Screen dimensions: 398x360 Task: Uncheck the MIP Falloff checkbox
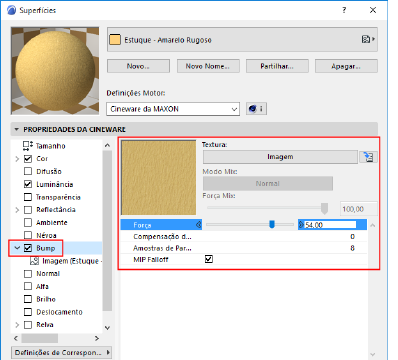click(x=209, y=259)
